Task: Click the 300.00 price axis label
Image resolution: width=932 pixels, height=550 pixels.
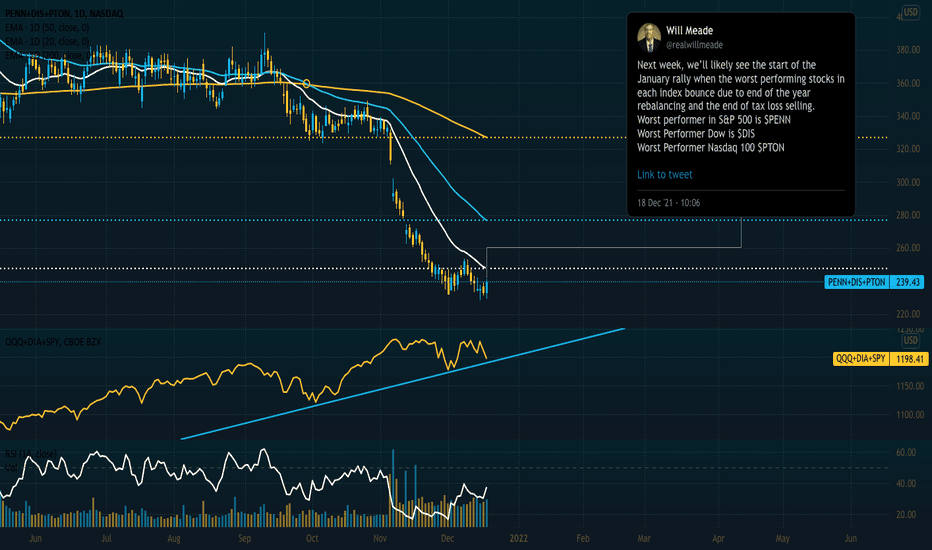Action: pyautogui.click(x=908, y=182)
